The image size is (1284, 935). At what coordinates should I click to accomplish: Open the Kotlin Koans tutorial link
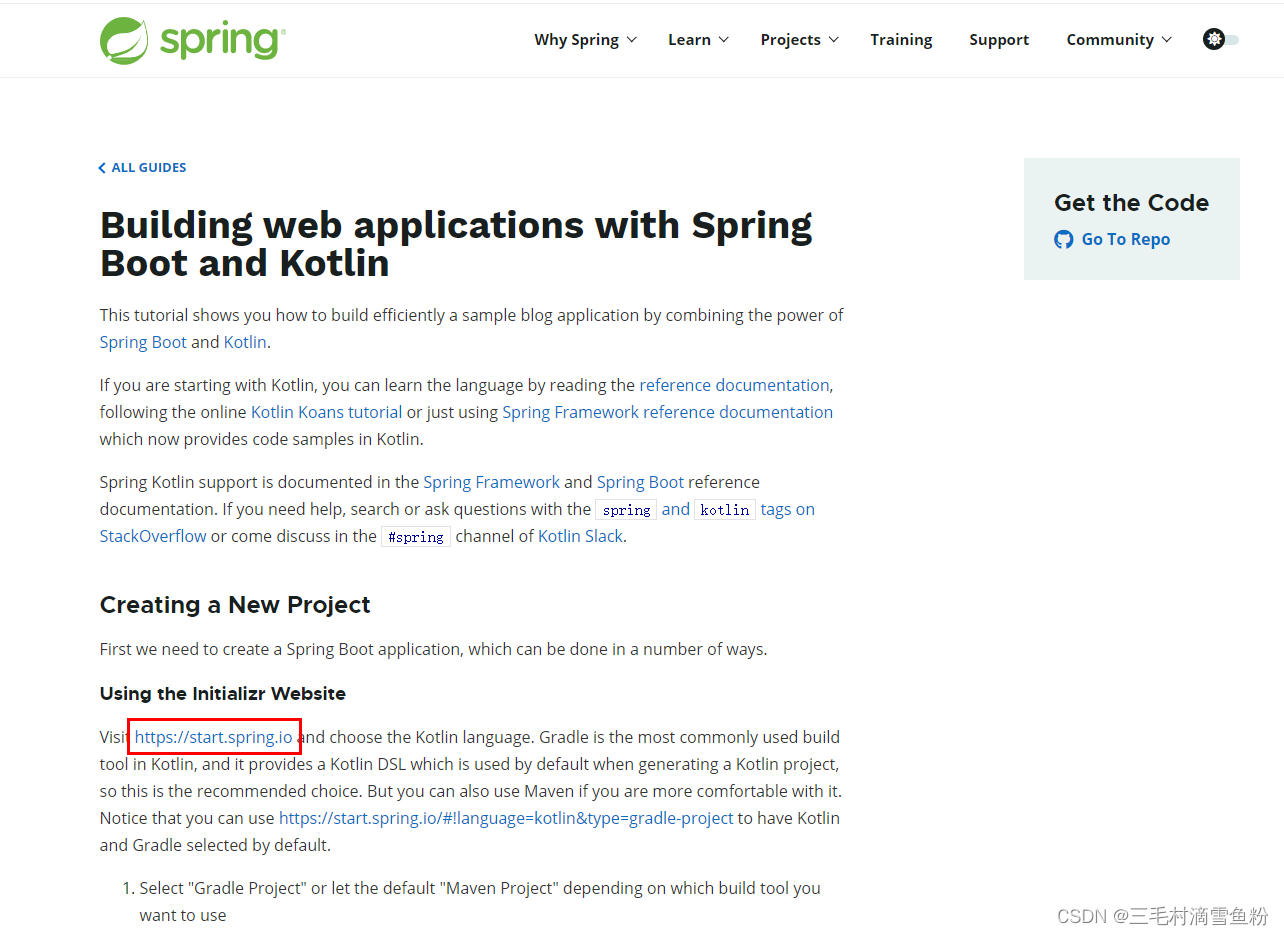(326, 412)
